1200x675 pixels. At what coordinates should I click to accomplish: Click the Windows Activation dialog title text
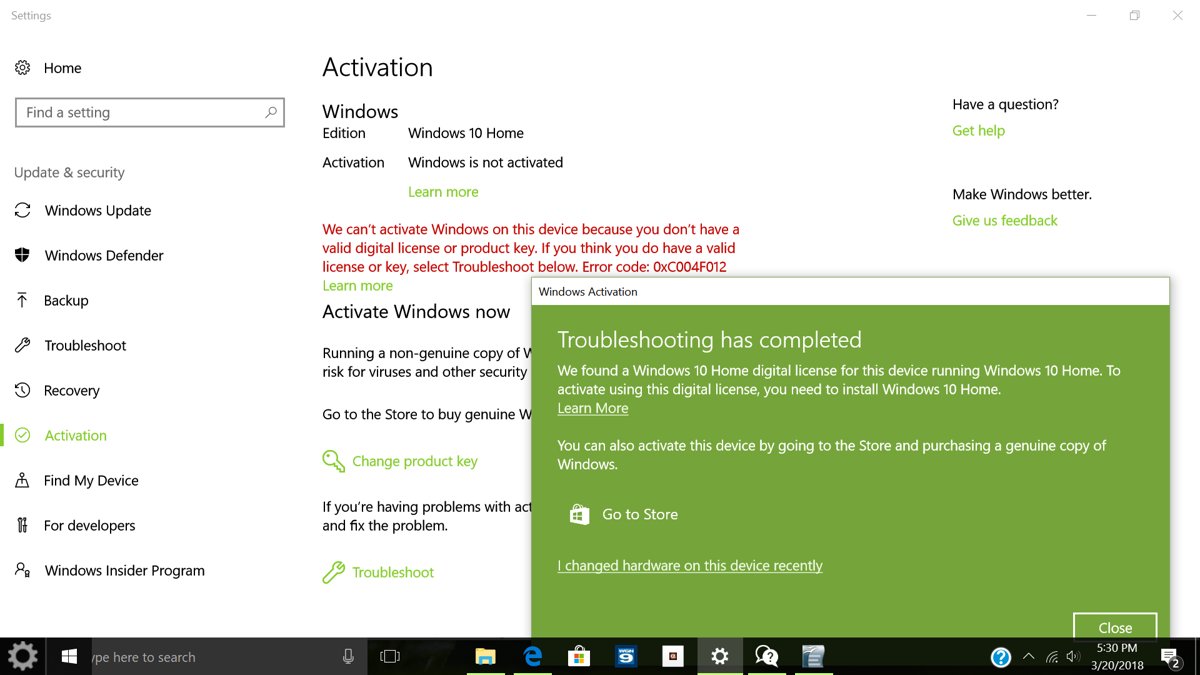(x=588, y=292)
